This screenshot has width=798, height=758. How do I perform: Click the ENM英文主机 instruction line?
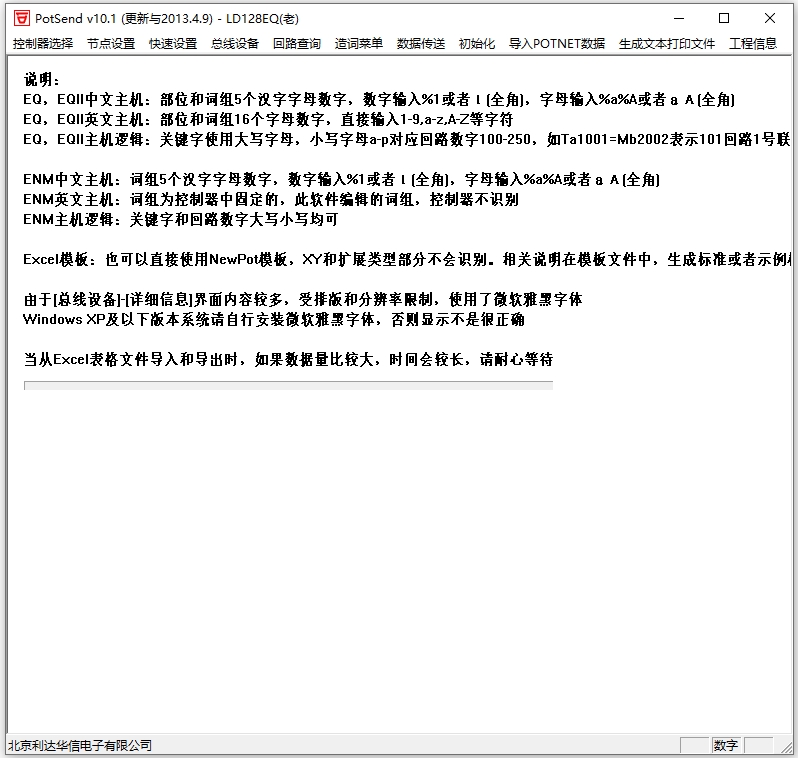click(271, 200)
